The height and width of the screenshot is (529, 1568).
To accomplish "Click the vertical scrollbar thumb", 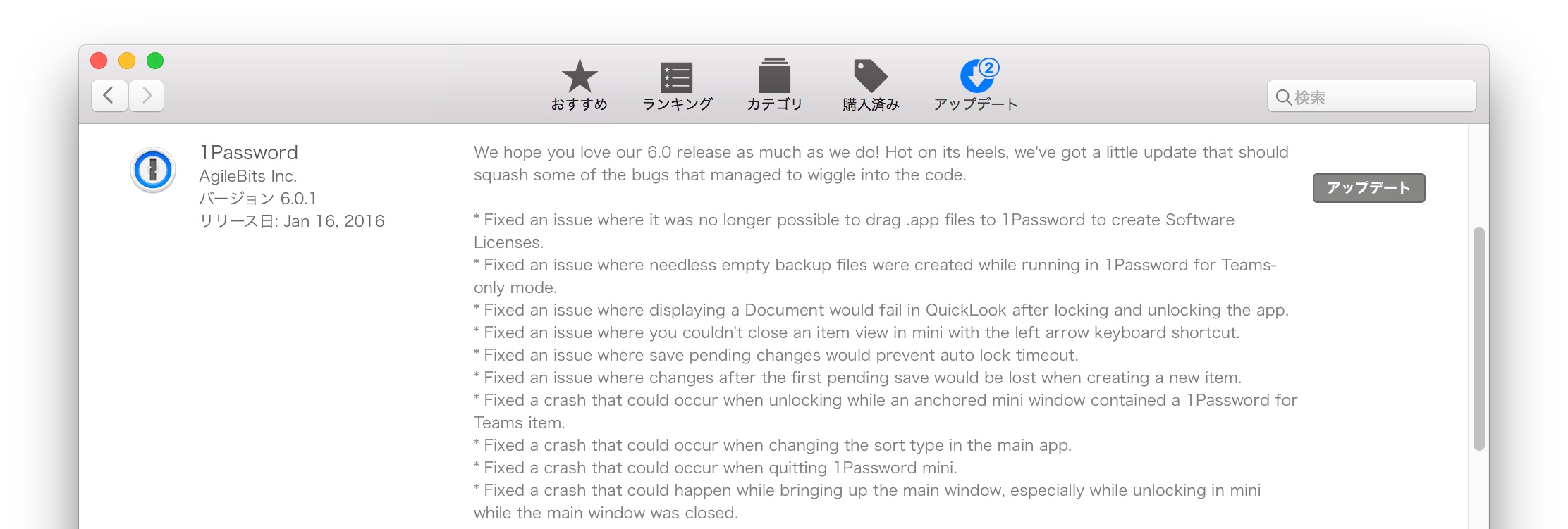I will click(1479, 339).
